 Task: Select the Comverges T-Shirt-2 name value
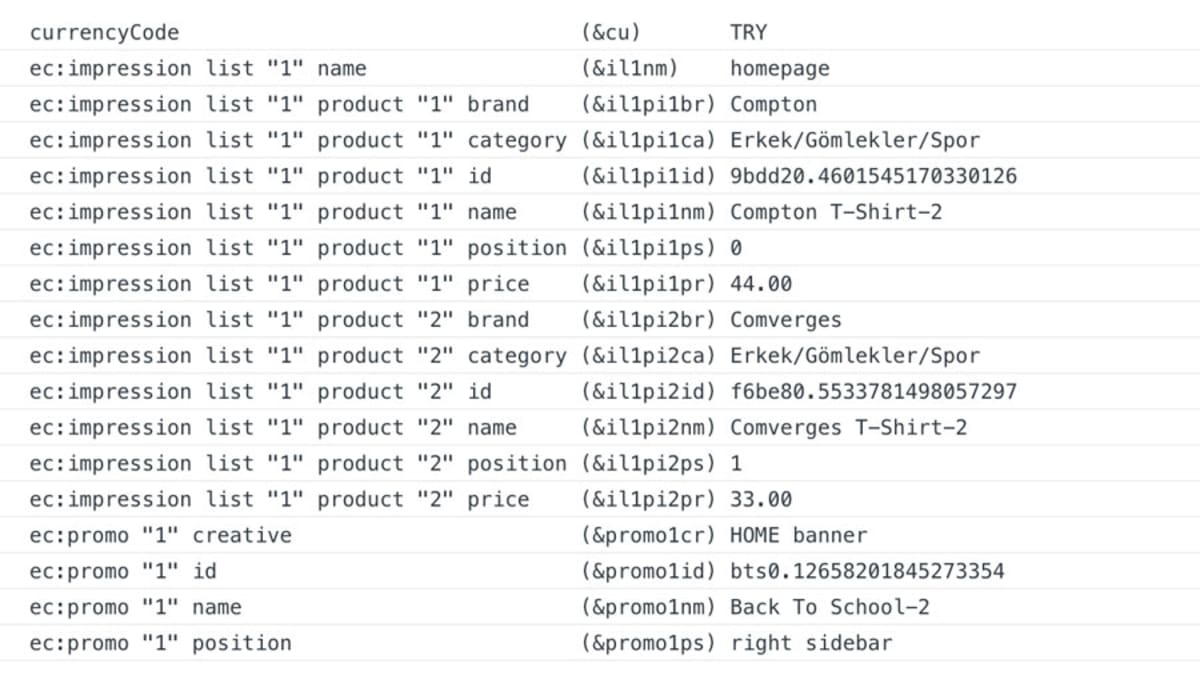[x=849, y=427]
